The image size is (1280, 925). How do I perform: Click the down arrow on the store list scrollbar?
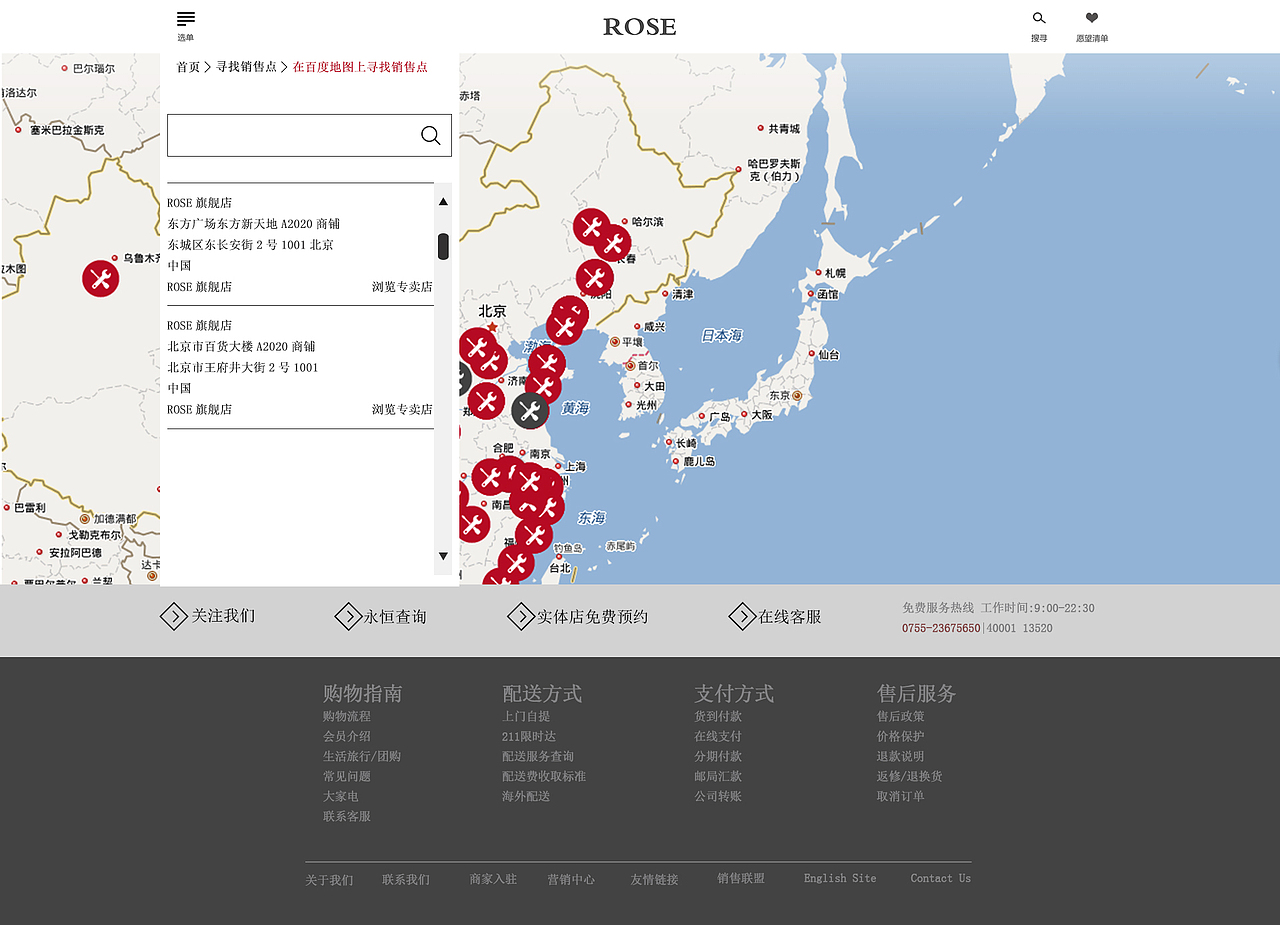coord(443,555)
